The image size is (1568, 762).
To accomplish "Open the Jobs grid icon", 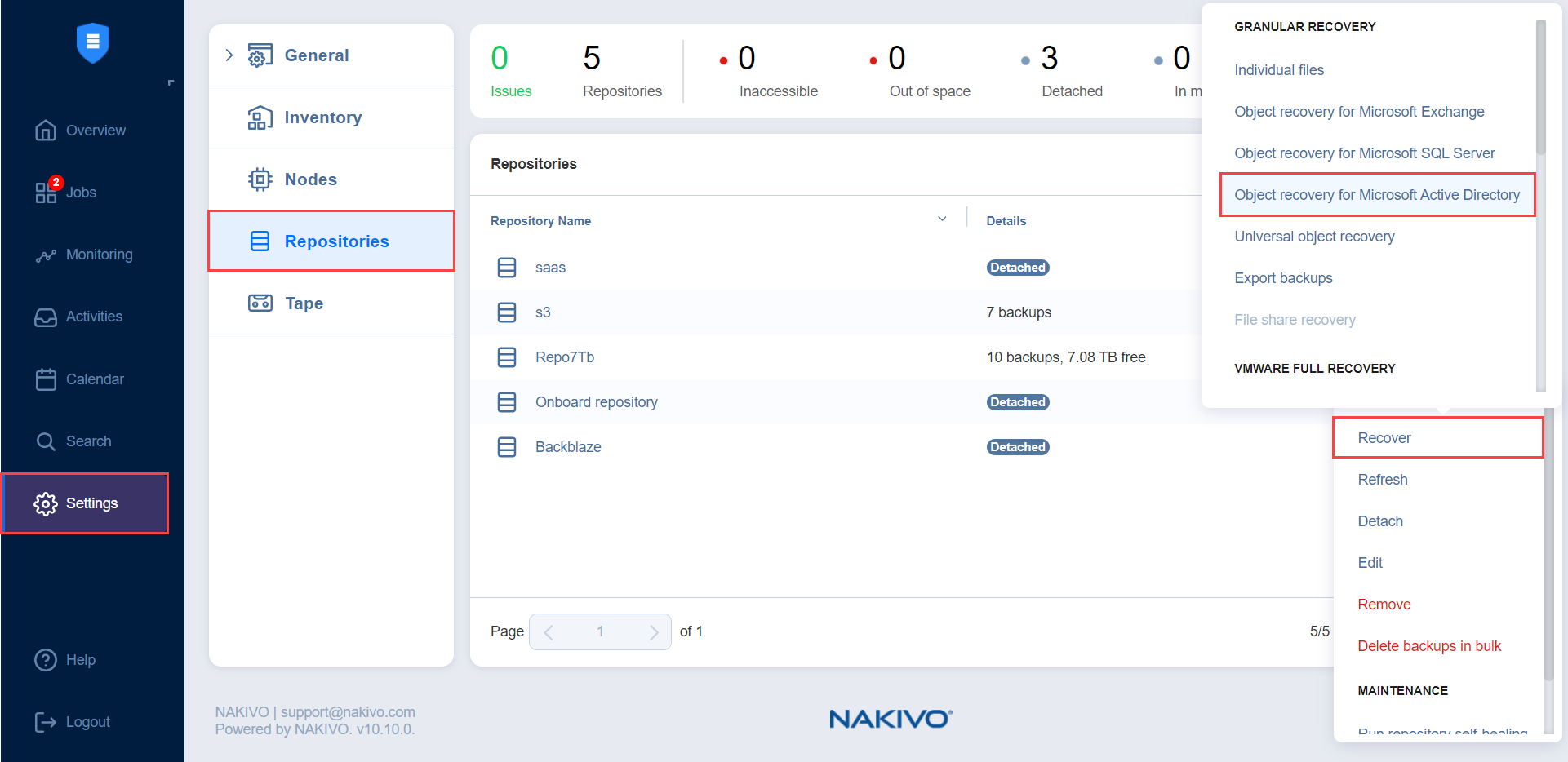I will pos(46,193).
